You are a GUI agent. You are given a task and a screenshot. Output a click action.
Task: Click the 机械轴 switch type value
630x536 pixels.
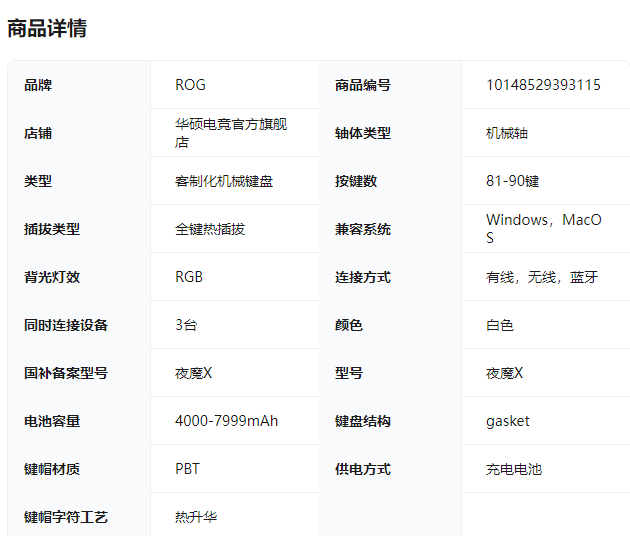click(x=507, y=133)
